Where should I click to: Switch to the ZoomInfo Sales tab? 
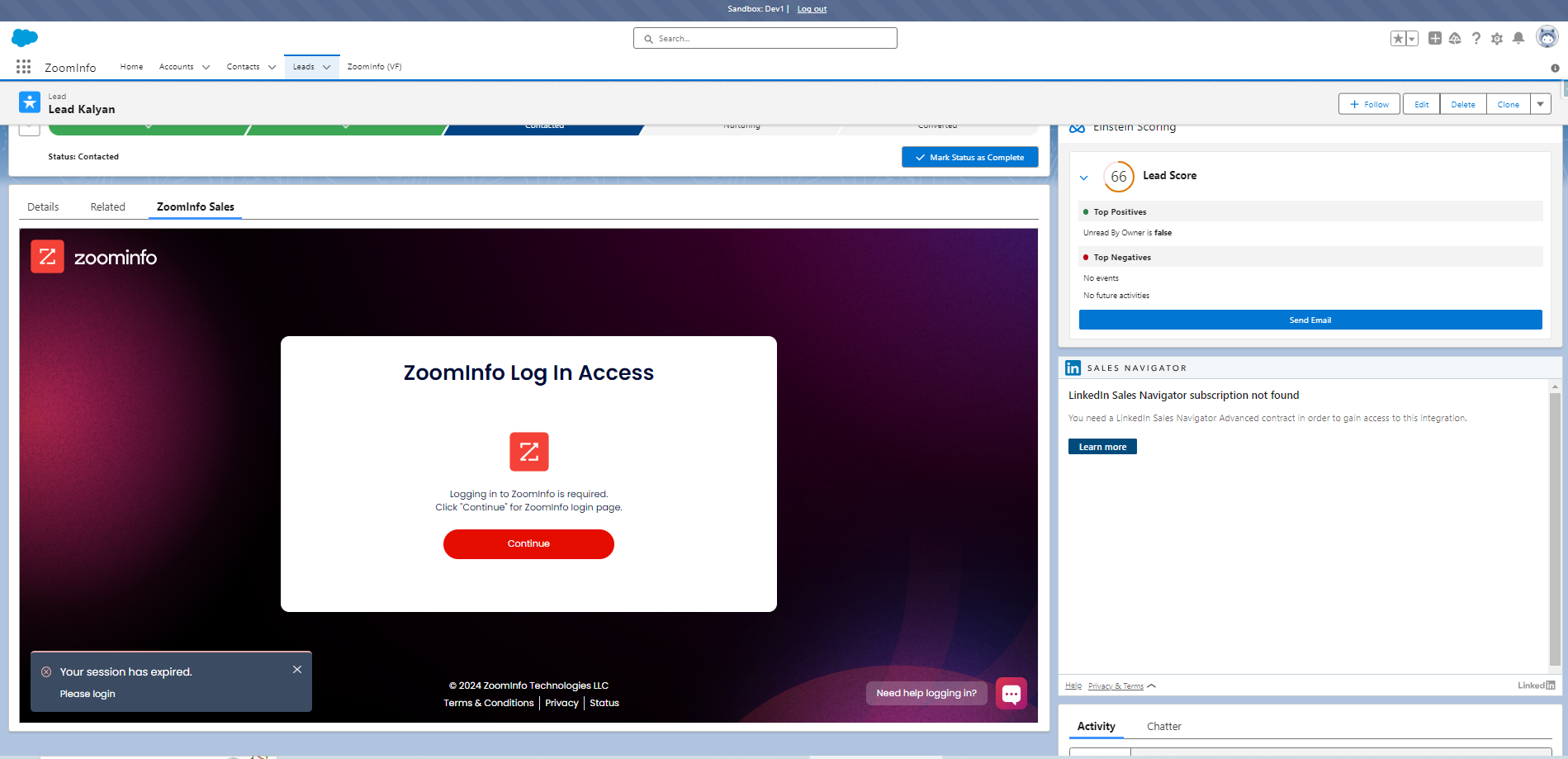tap(196, 206)
